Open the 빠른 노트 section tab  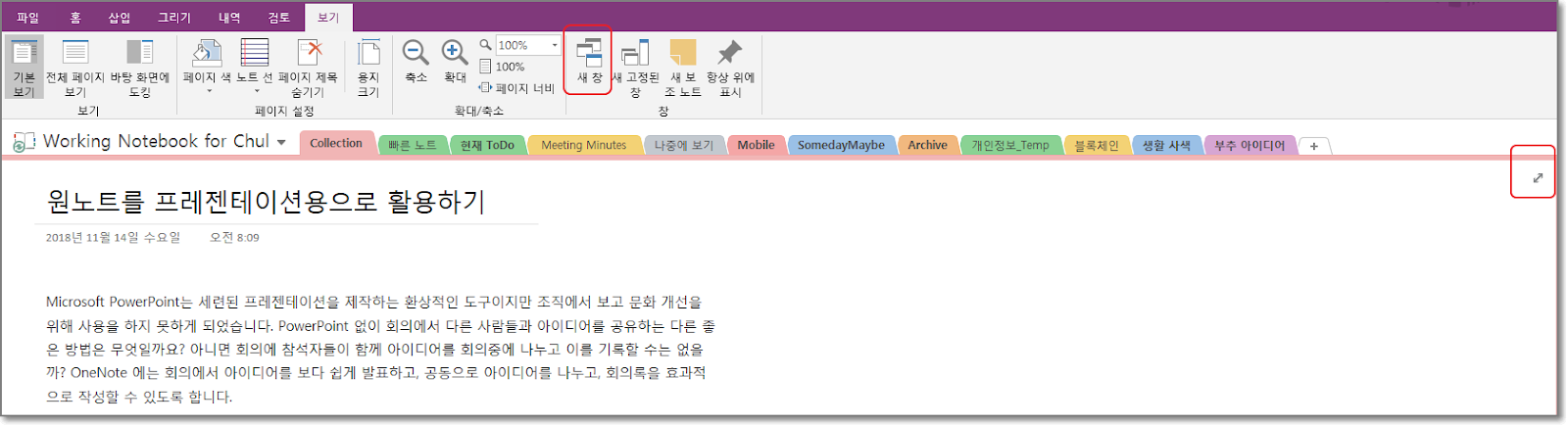pyautogui.click(x=413, y=145)
